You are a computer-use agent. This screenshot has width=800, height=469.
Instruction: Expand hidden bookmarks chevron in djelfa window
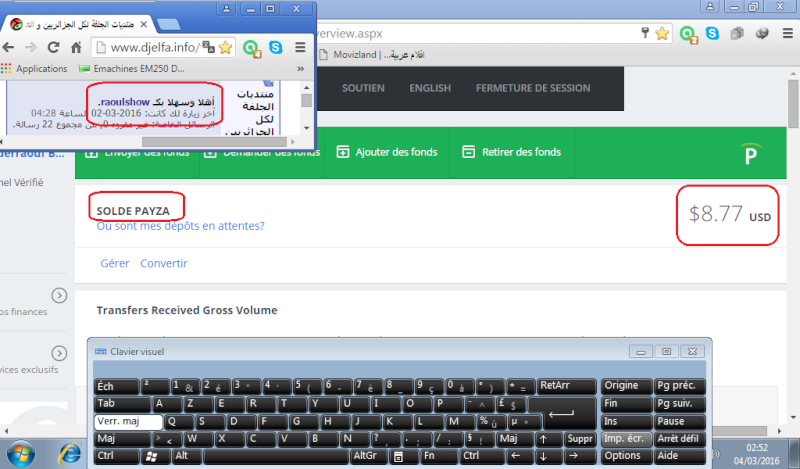301,68
